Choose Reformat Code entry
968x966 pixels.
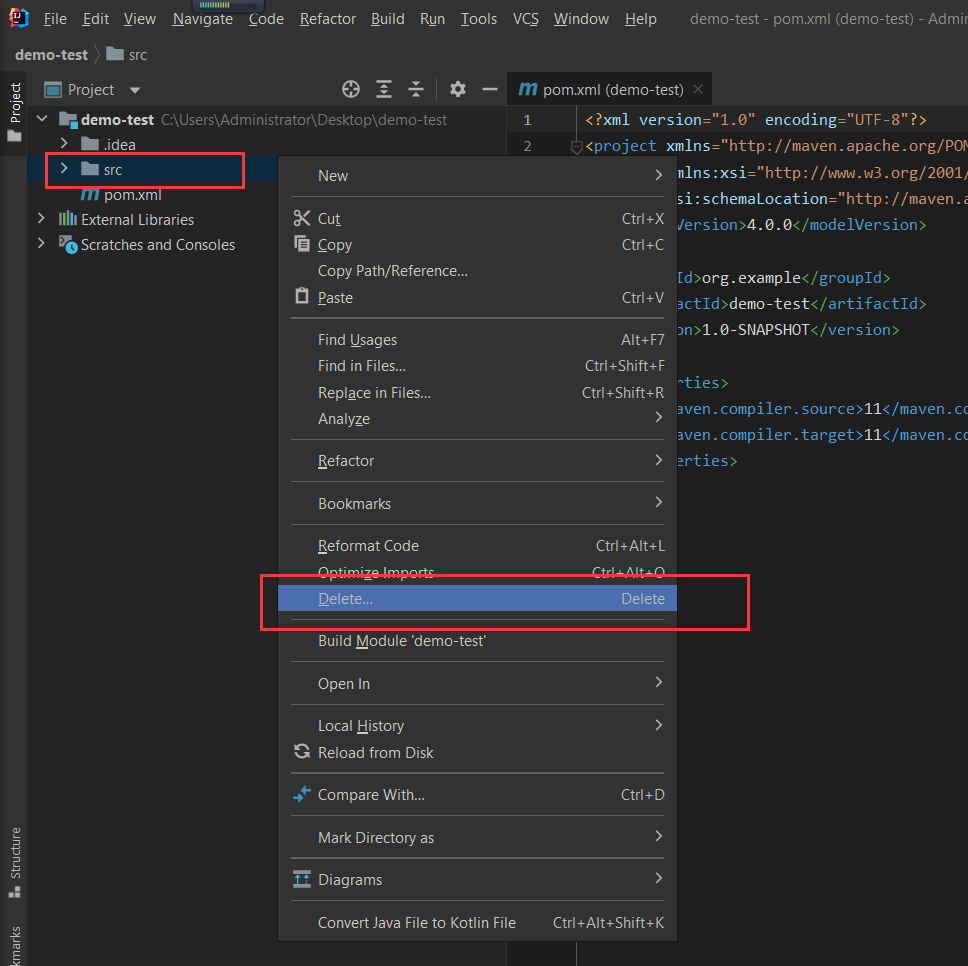(x=477, y=546)
